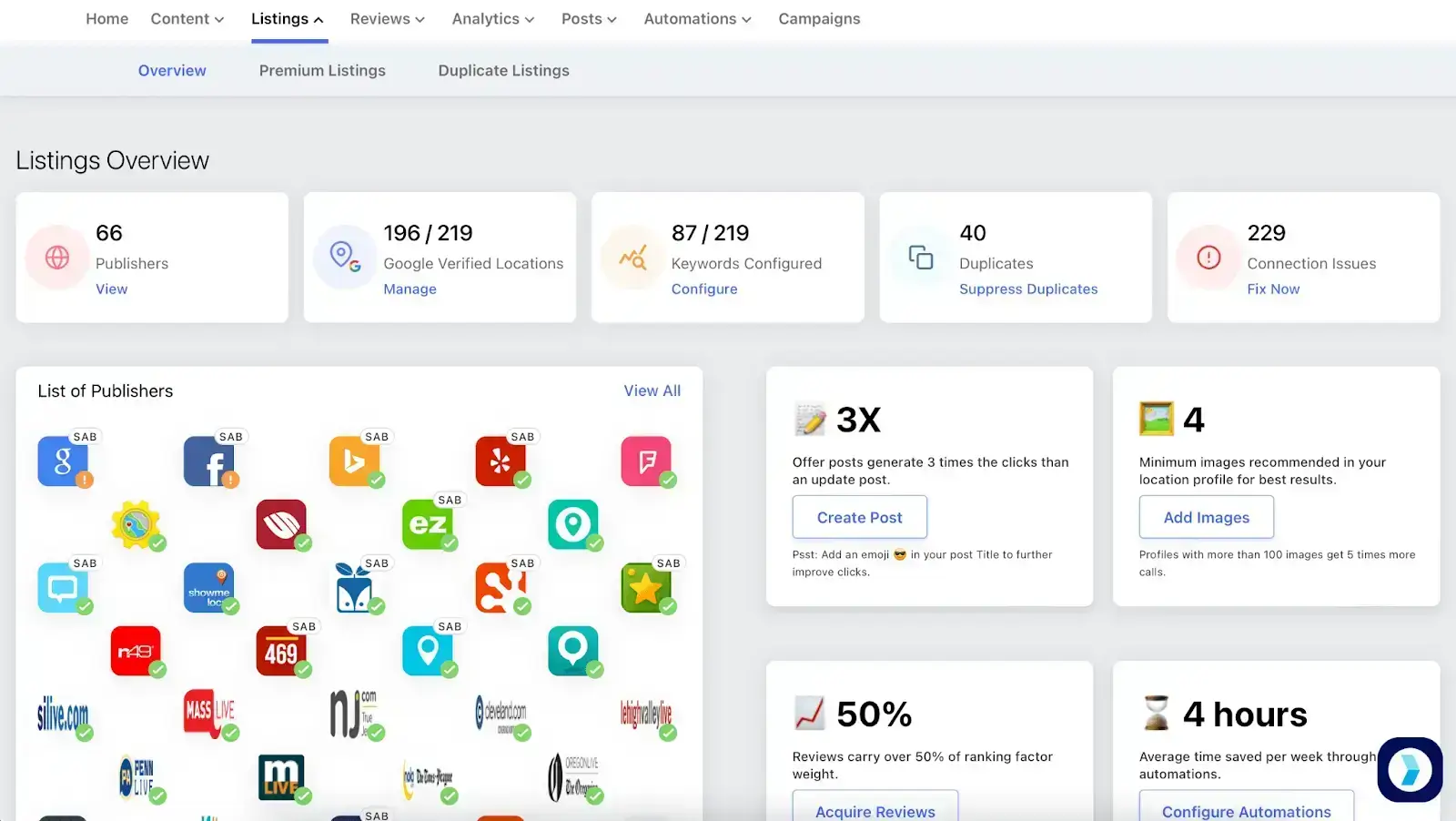Viewport: 1456px width, 821px height.
Task: Select the Overview tab
Action: click(172, 71)
